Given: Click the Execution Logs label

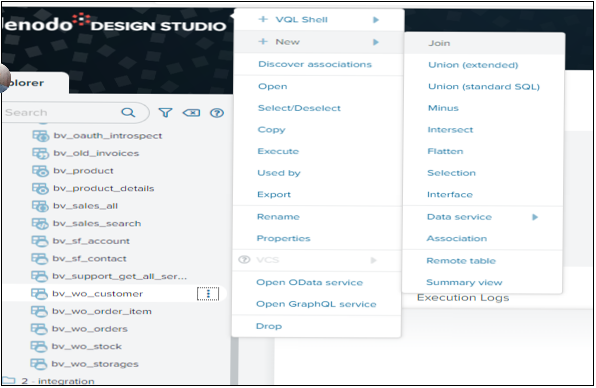Looking at the screenshot, I should point(463,298).
